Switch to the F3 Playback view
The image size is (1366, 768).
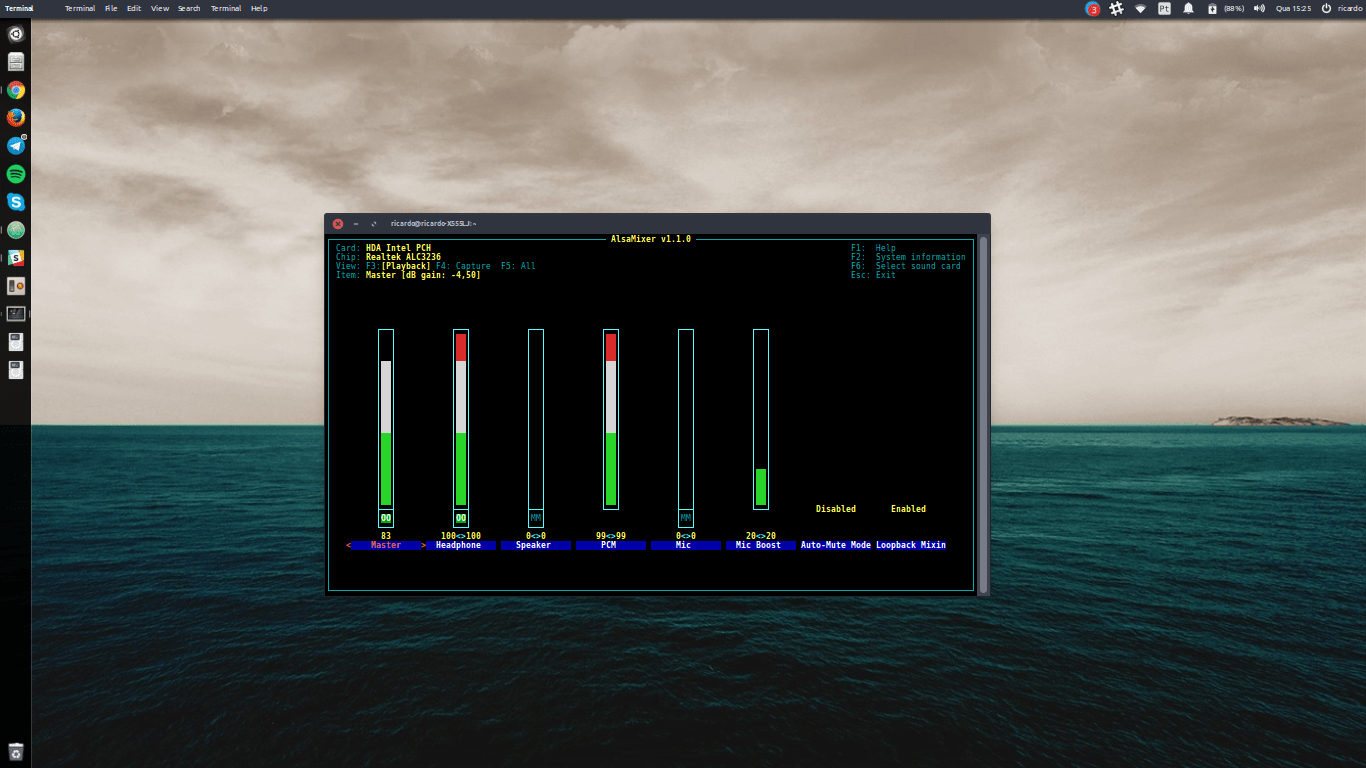click(x=398, y=266)
